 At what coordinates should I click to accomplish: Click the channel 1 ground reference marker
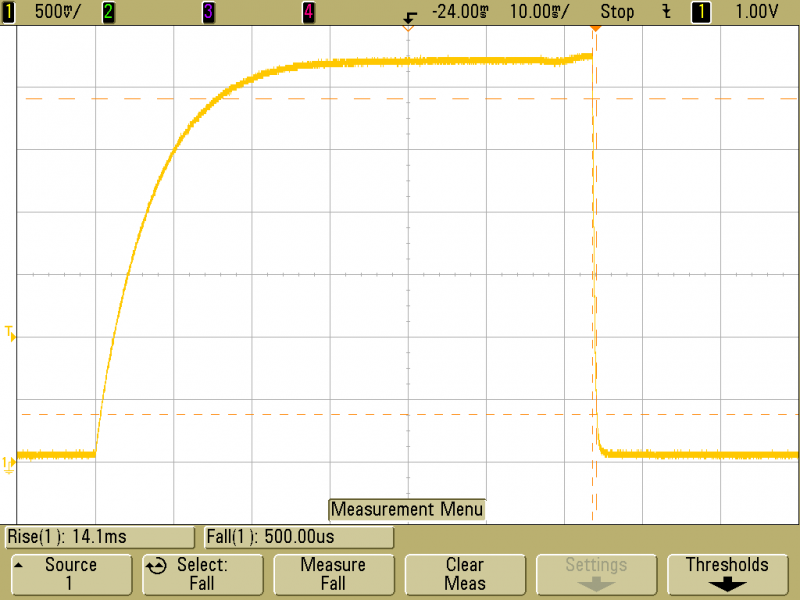click(9, 464)
